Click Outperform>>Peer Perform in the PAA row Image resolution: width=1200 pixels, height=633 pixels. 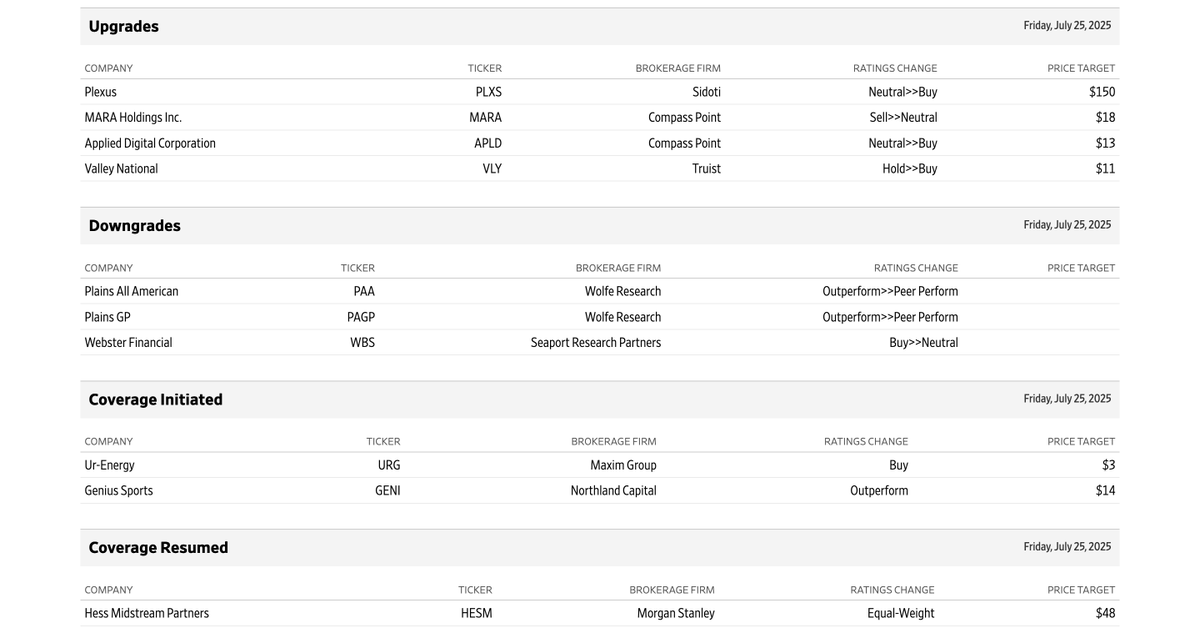pyautogui.click(x=890, y=292)
